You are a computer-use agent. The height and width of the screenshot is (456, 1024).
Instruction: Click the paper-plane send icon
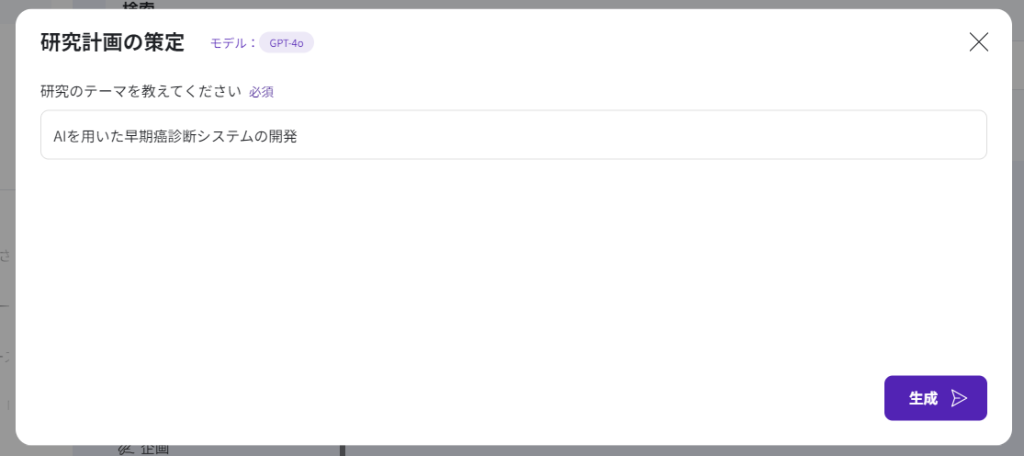pyautogui.click(x=959, y=398)
